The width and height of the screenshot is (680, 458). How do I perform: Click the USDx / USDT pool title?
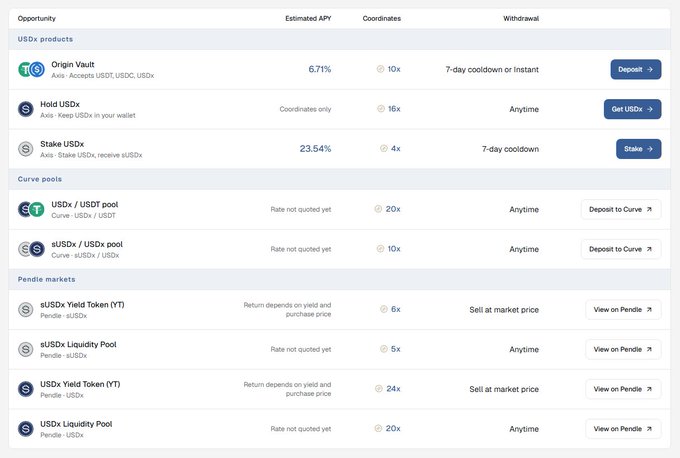(85, 205)
